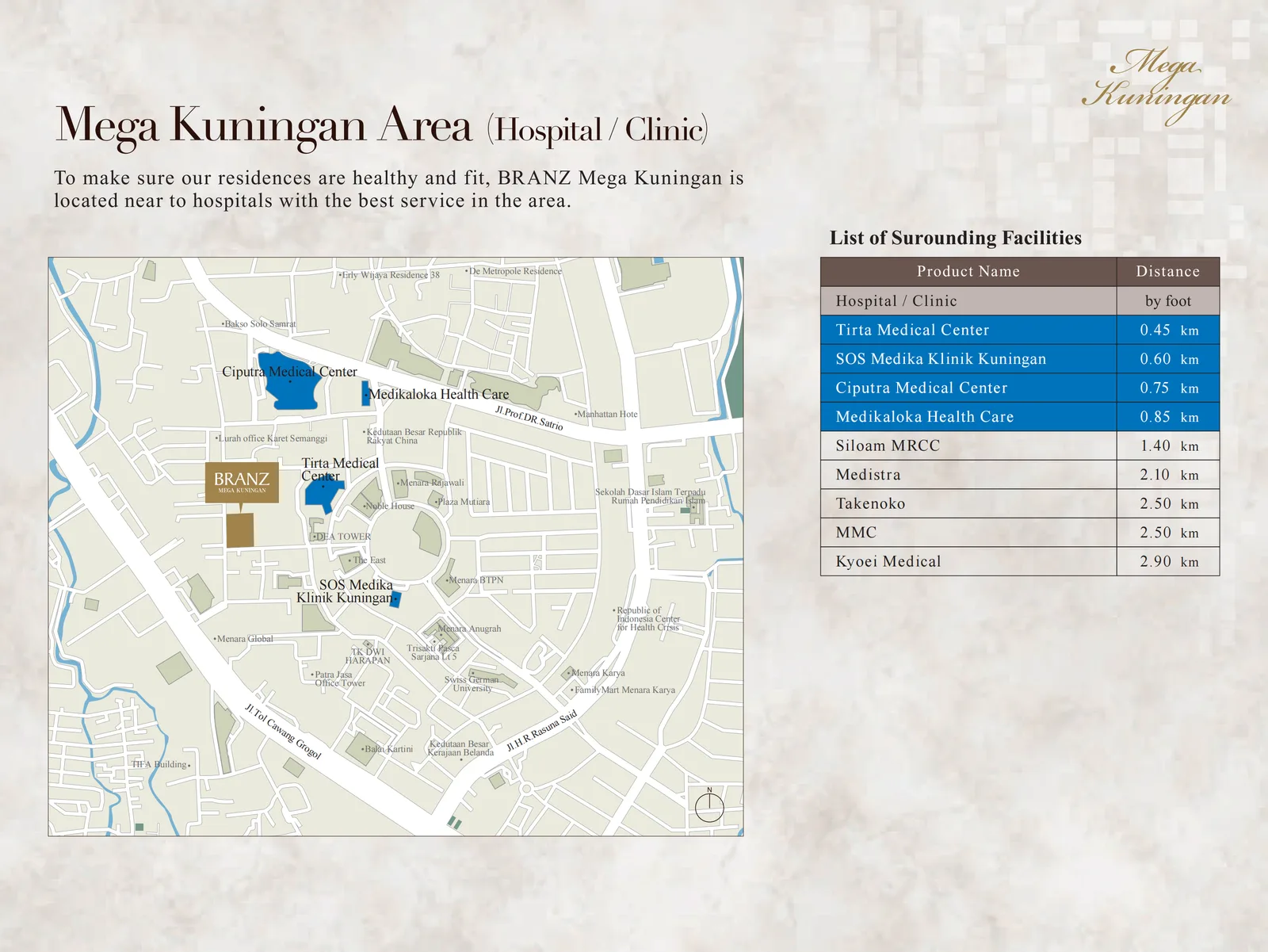The height and width of the screenshot is (952, 1268).
Task: Click the Patra Jasa Office Tower label
Action: pyautogui.click(x=338, y=679)
